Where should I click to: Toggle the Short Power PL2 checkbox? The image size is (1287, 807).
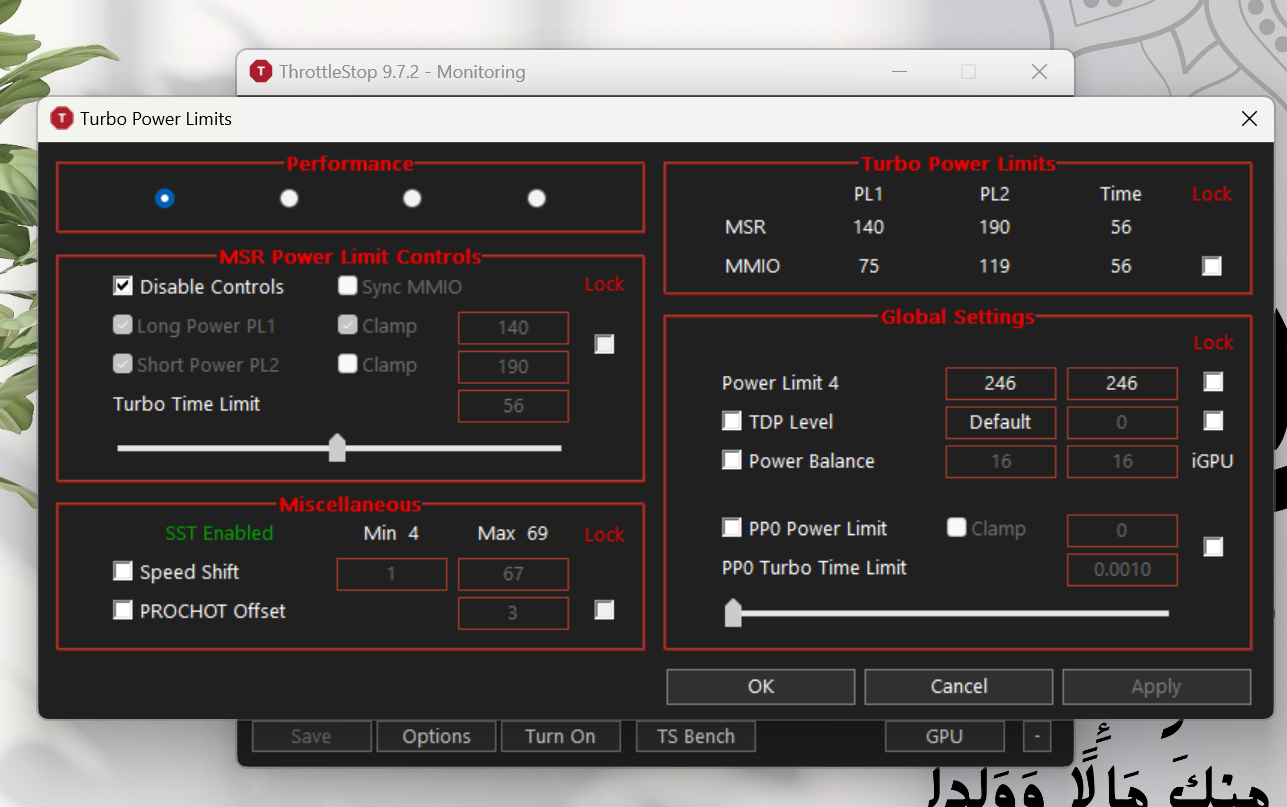point(123,364)
